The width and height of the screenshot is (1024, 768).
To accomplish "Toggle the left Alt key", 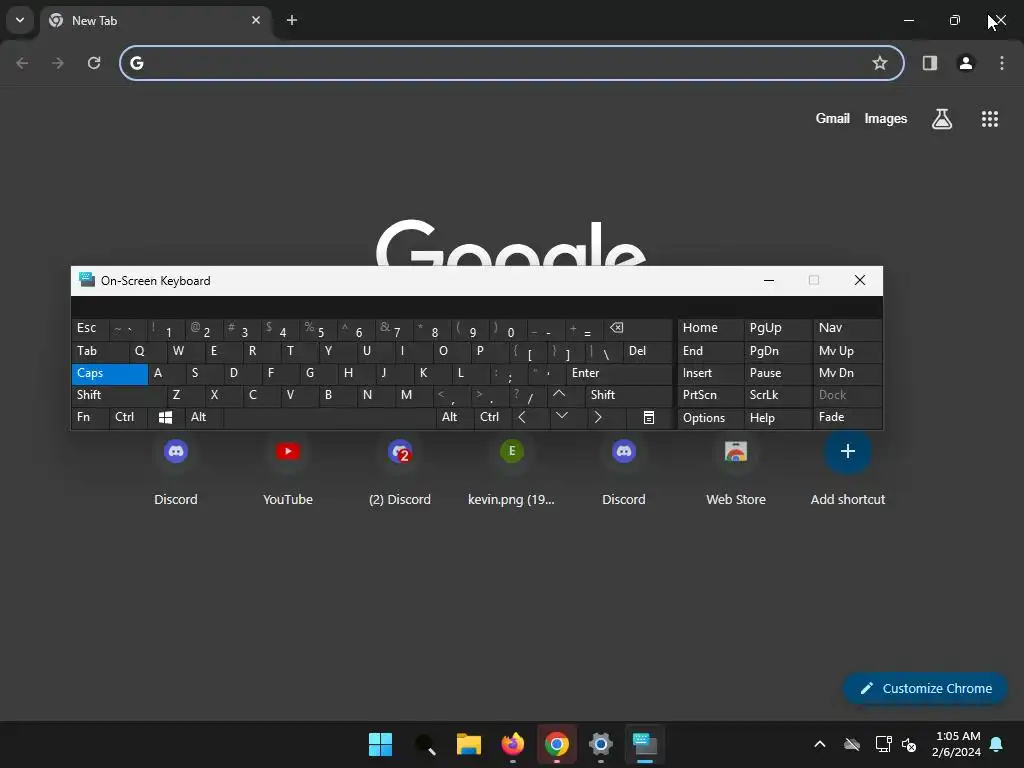I will click(x=204, y=417).
